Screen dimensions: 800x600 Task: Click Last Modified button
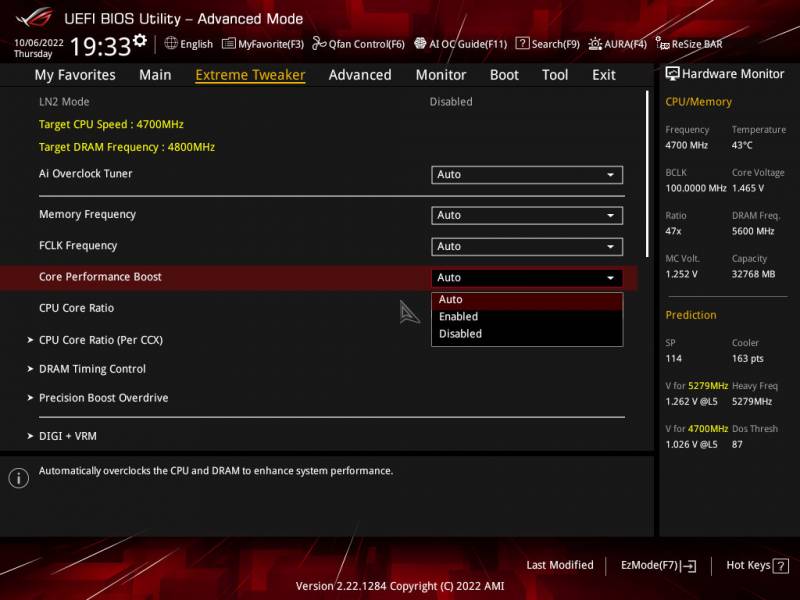(560, 565)
